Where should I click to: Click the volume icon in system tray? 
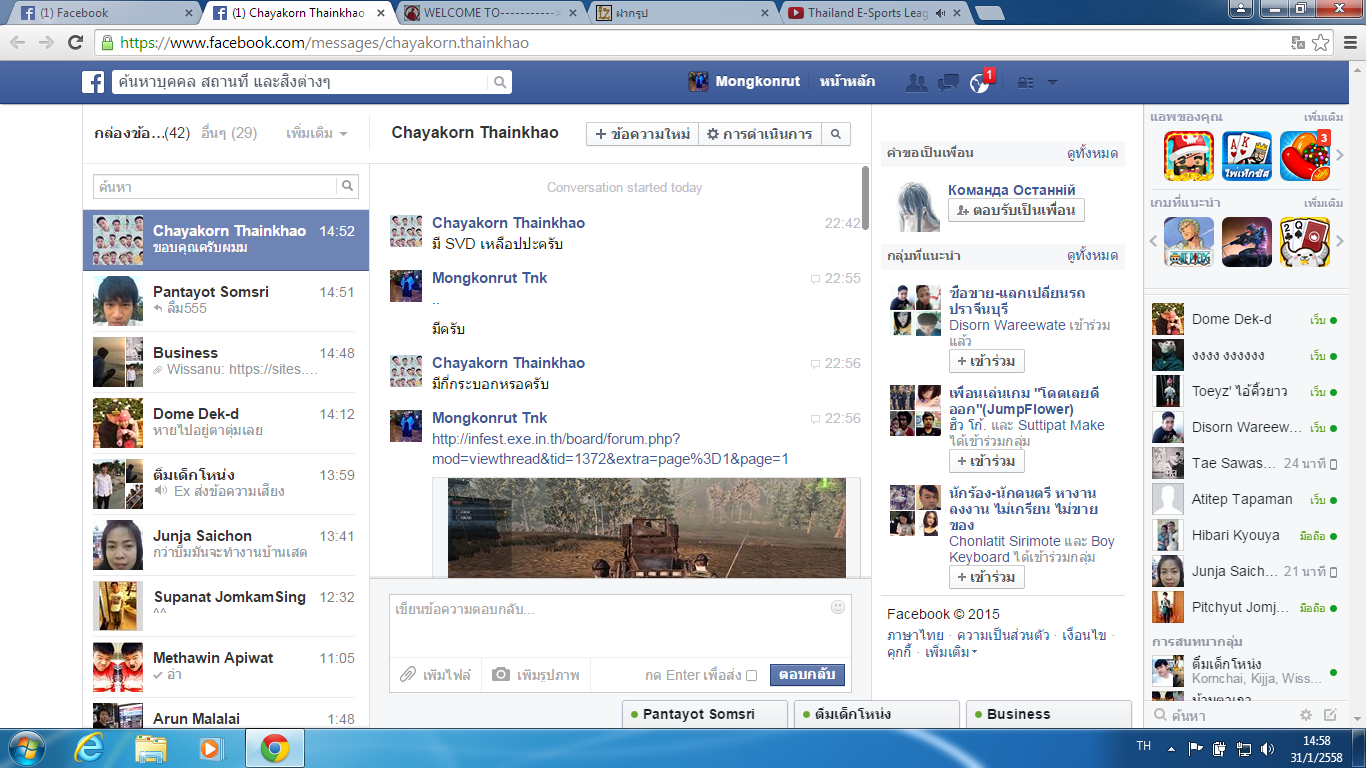click(x=1268, y=748)
